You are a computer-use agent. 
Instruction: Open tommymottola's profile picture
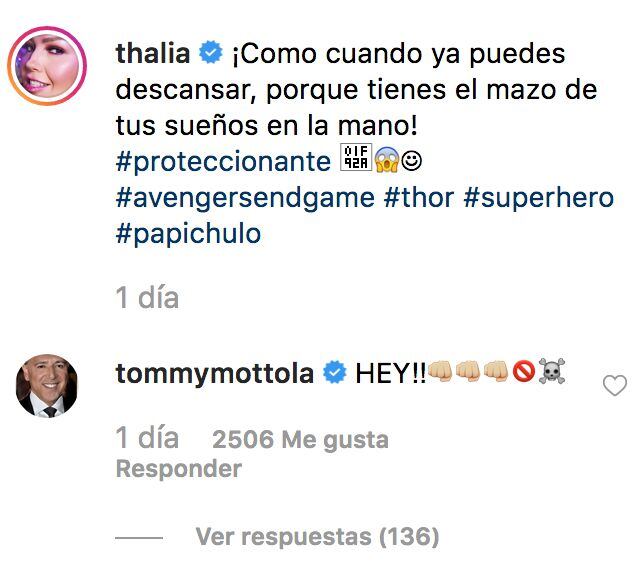click(47, 385)
